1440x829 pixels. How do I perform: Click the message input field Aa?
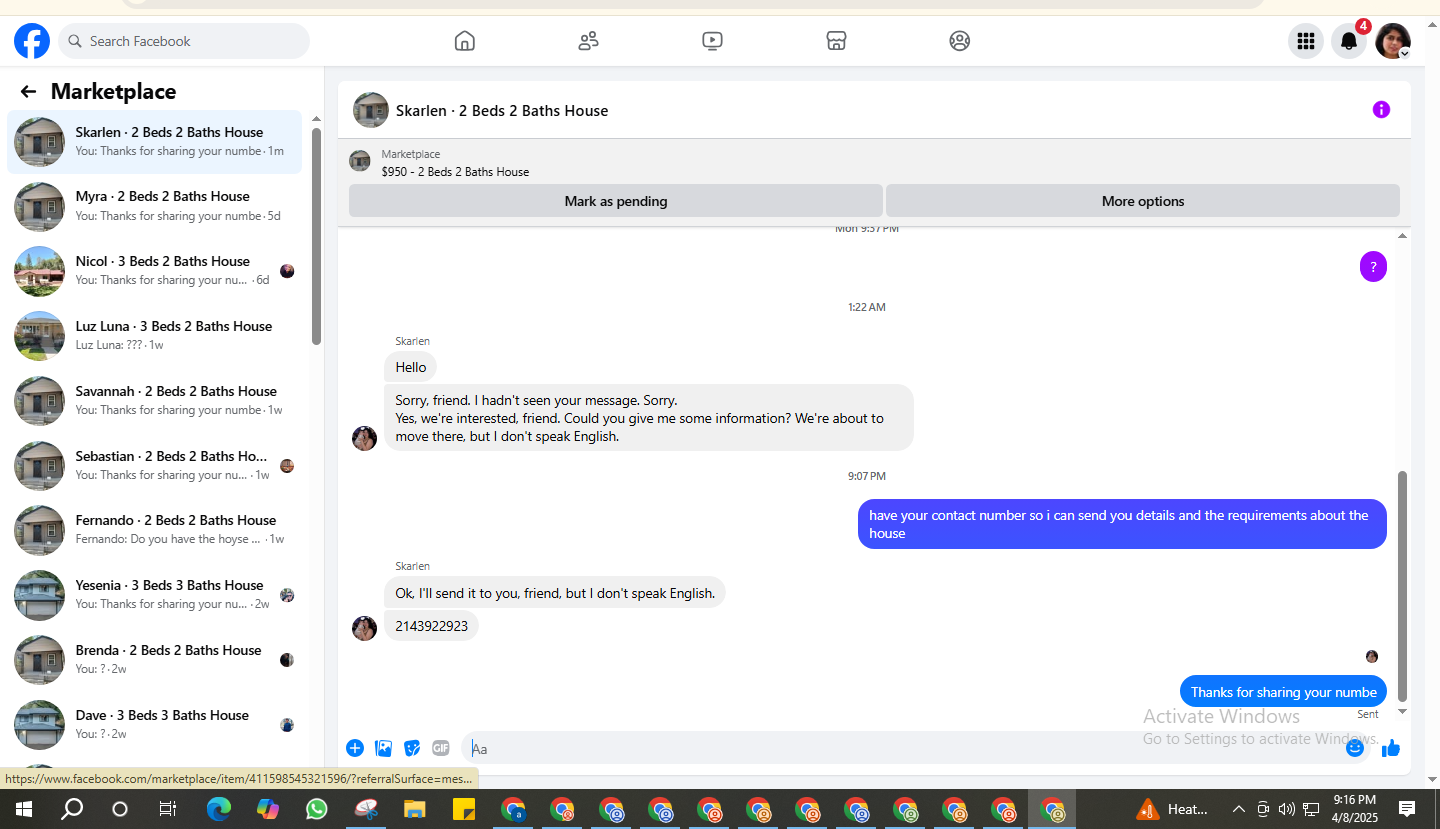tap(903, 748)
